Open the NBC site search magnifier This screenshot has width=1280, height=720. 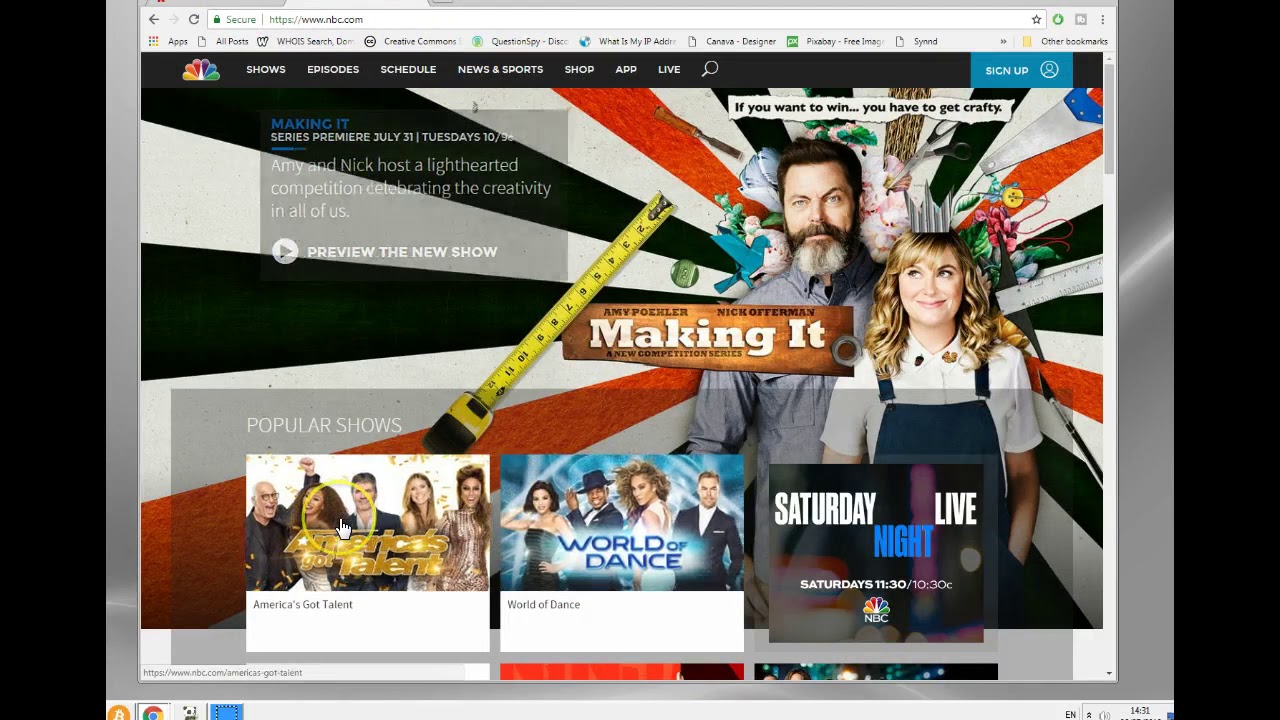[710, 69]
